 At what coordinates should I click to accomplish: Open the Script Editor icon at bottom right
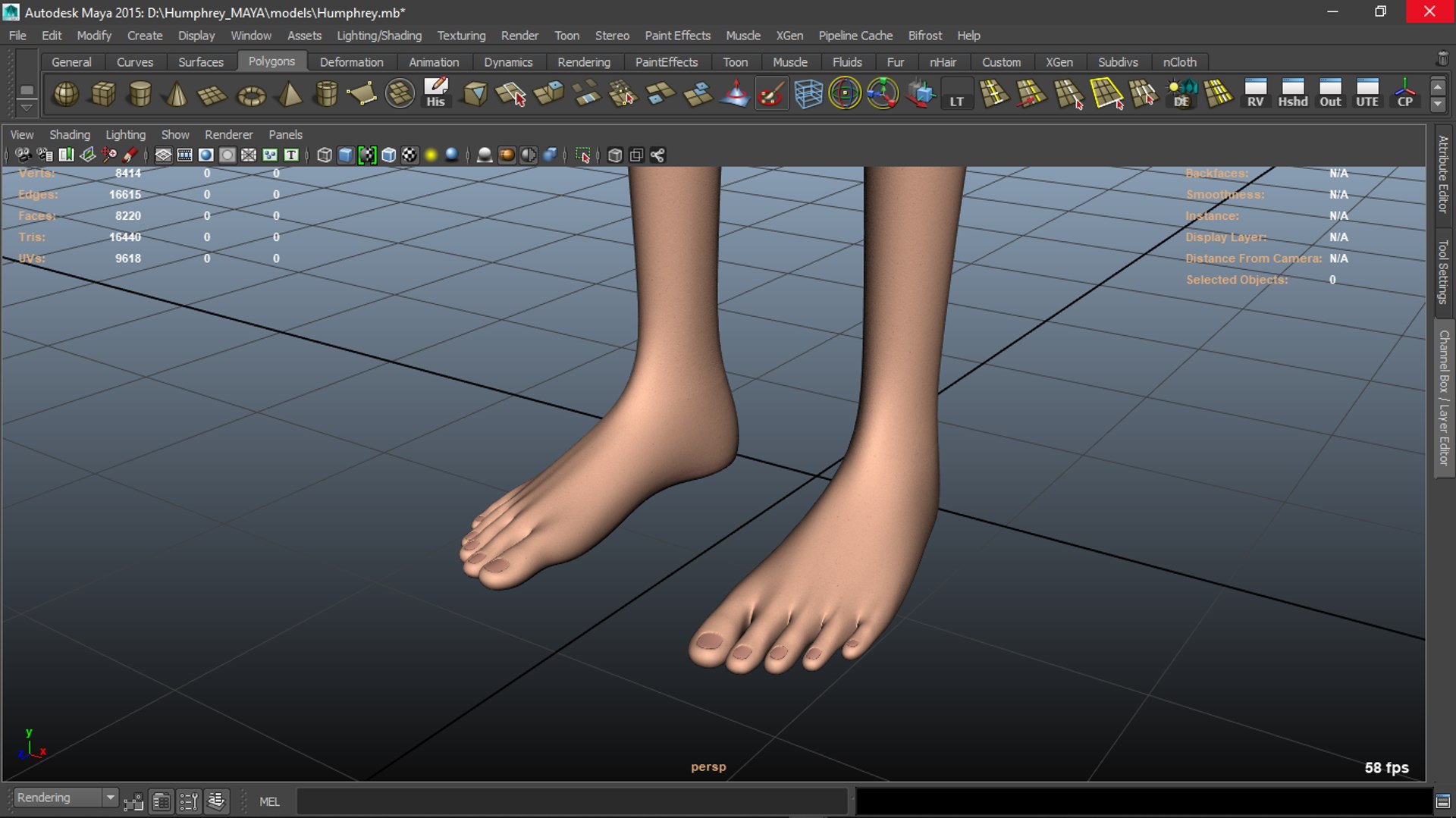1443,801
